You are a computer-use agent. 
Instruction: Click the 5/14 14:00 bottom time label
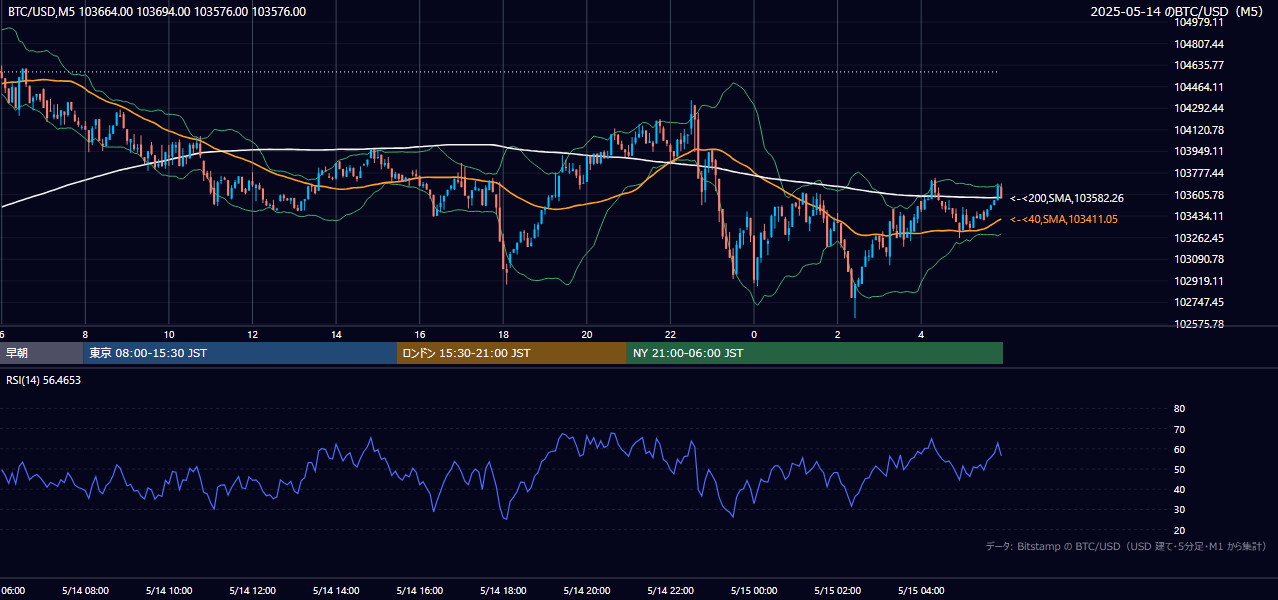point(335,591)
